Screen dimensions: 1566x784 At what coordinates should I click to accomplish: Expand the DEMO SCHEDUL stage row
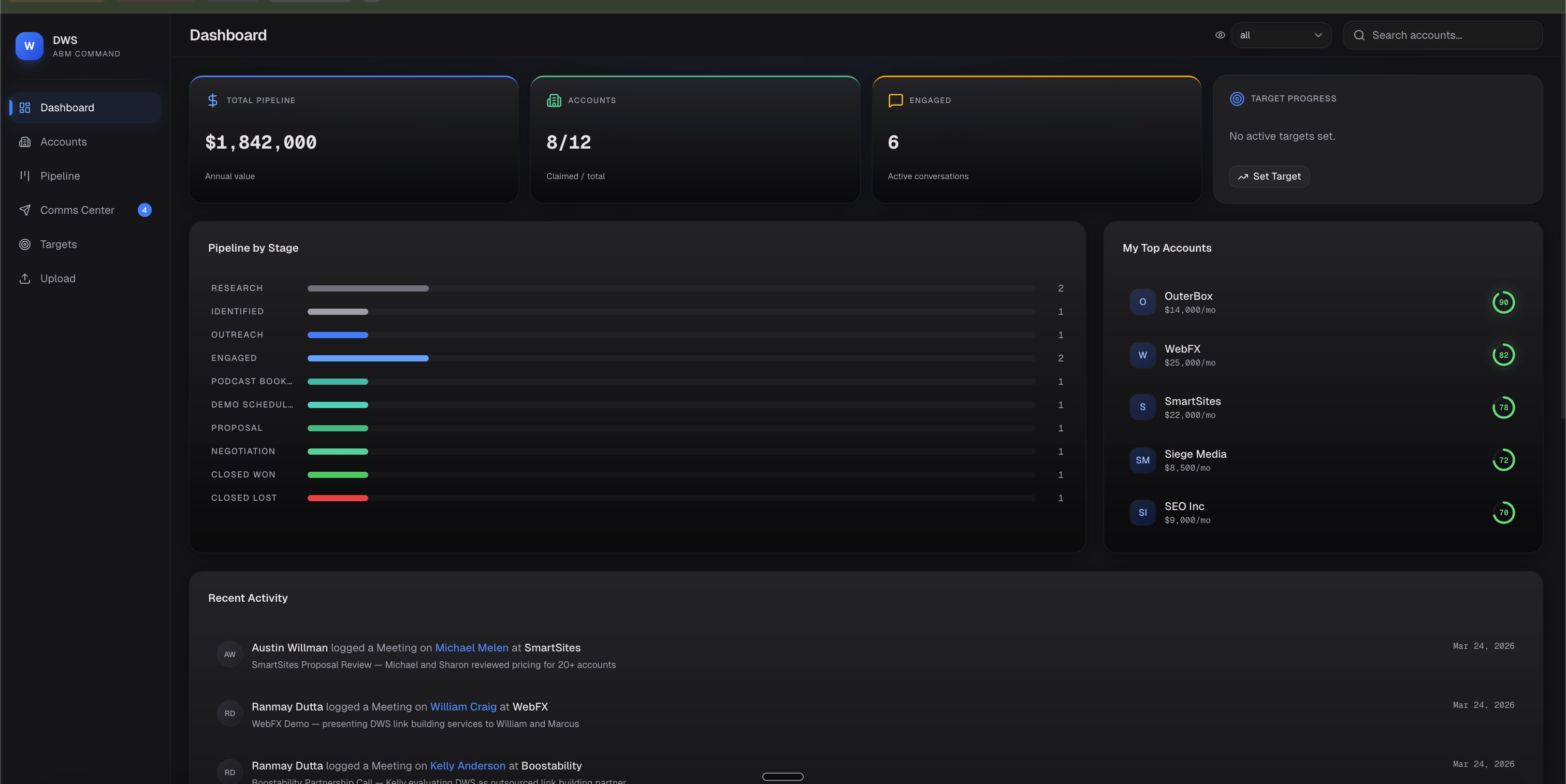click(x=252, y=404)
